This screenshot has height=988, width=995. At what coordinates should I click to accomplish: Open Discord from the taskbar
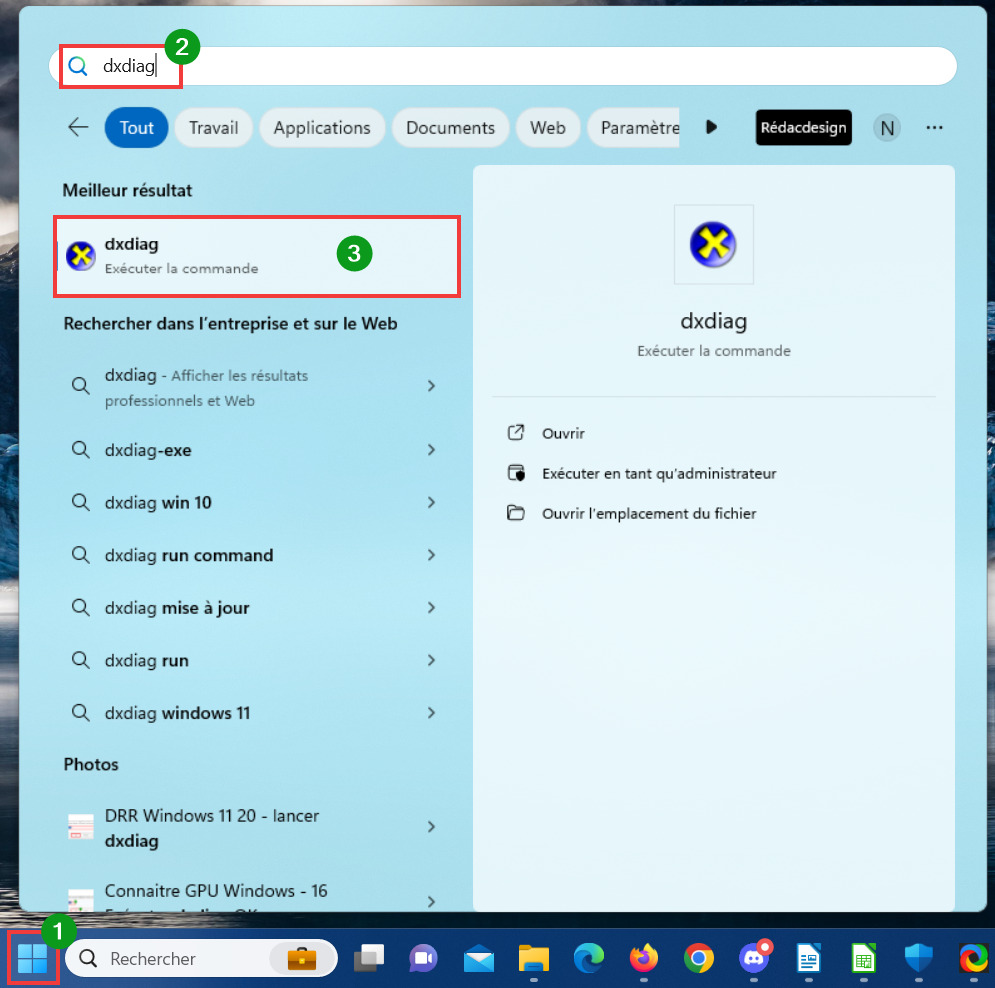[x=754, y=958]
